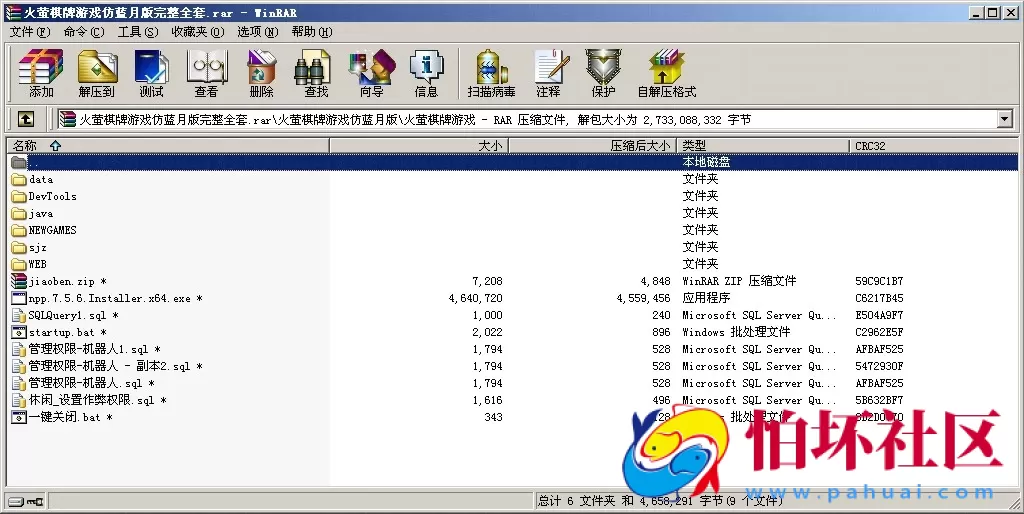Viewport: 1024px width, 514px height.
Task: Click the 自解压格式 (SFX) icon
Action: pyautogui.click(x=666, y=73)
